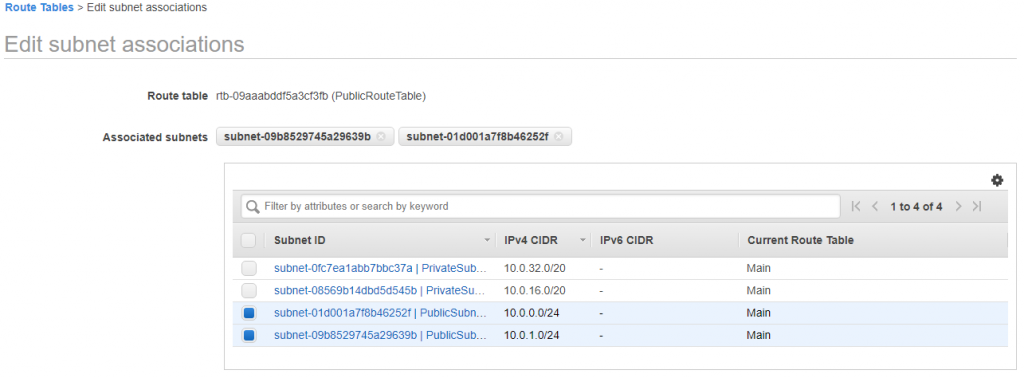
Task: Open Route Tables breadcrumb link
Action: click(x=39, y=8)
